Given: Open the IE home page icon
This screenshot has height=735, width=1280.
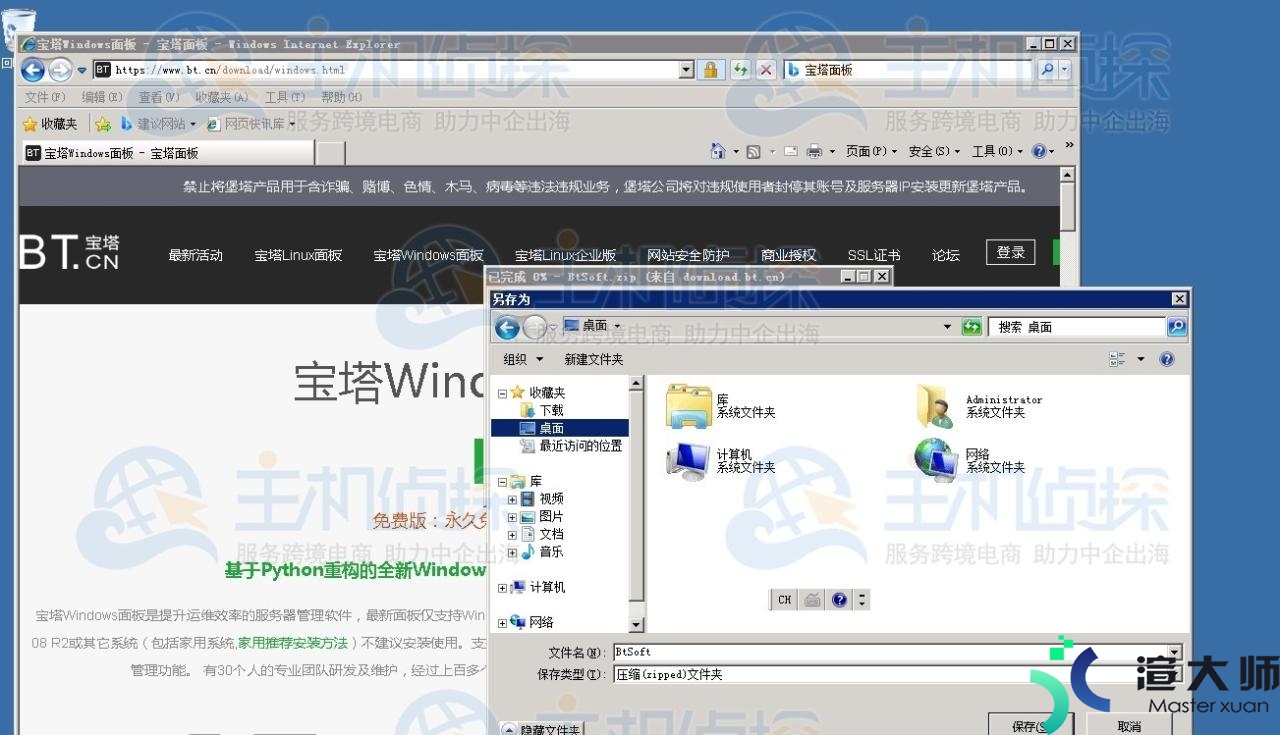Looking at the screenshot, I should [718, 151].
